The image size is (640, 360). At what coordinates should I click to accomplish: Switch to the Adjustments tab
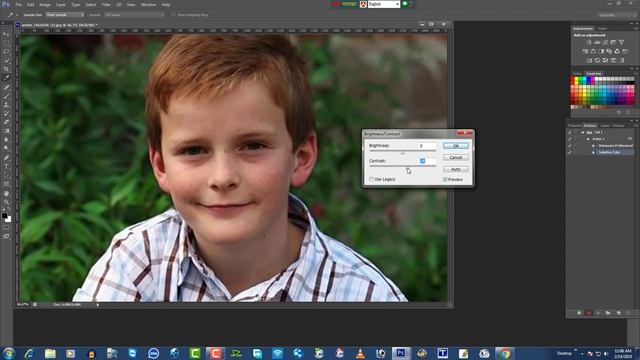tap(583, 29)
